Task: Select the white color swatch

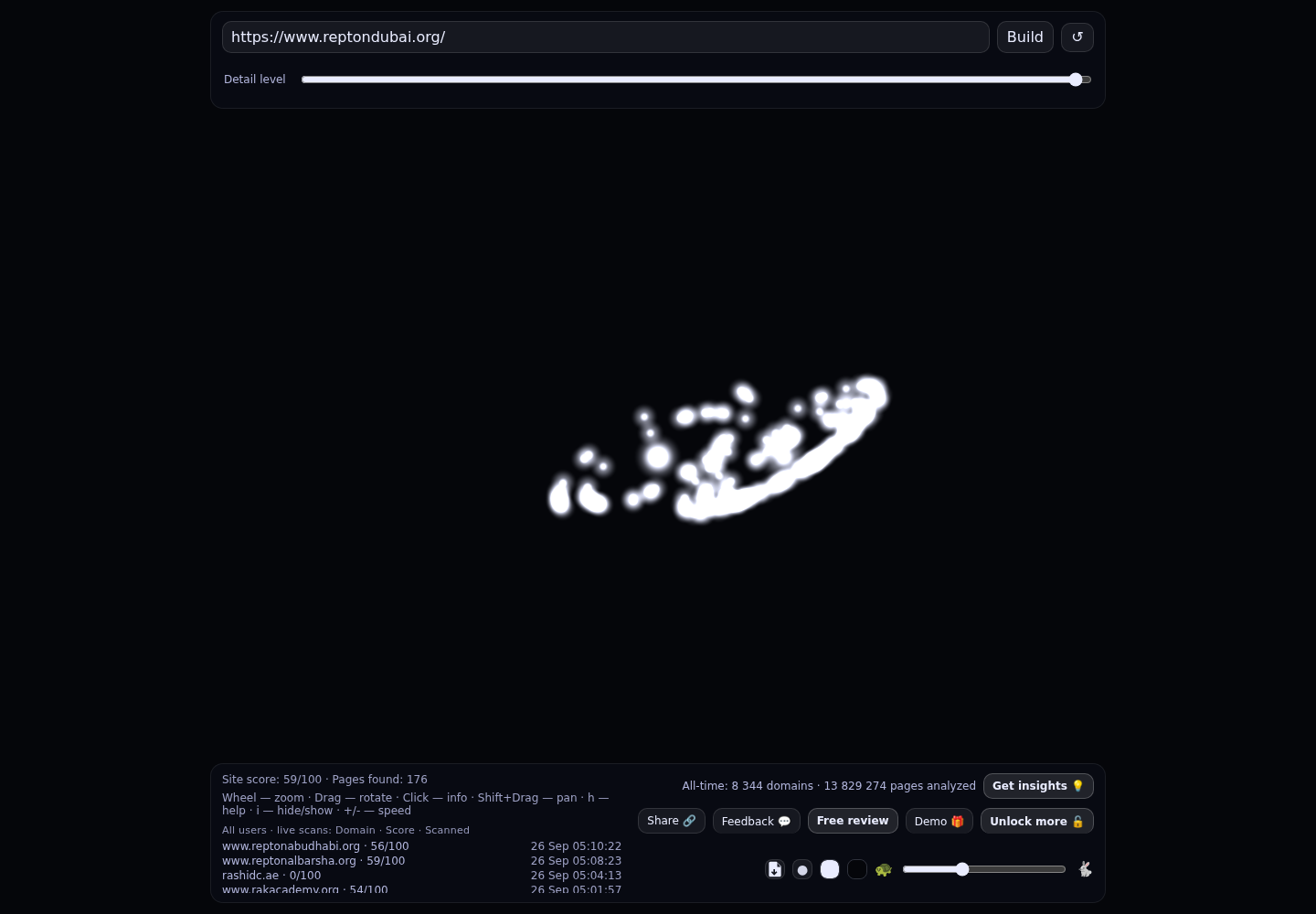Action: tap(830, 869)
